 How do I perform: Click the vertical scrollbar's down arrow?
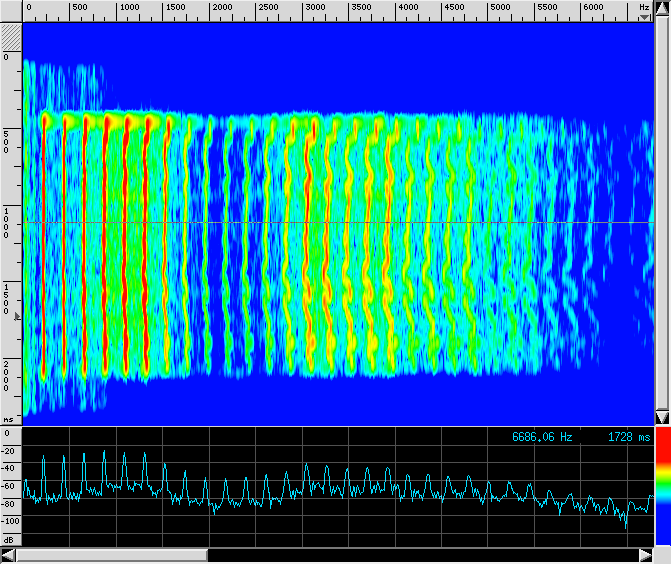(661, 416)
